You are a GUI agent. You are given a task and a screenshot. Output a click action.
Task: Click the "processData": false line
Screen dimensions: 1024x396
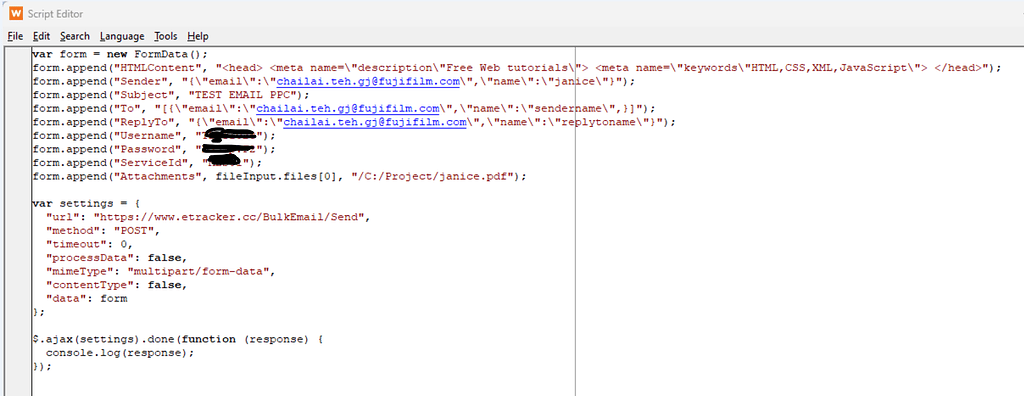click(x=116, y=257)
